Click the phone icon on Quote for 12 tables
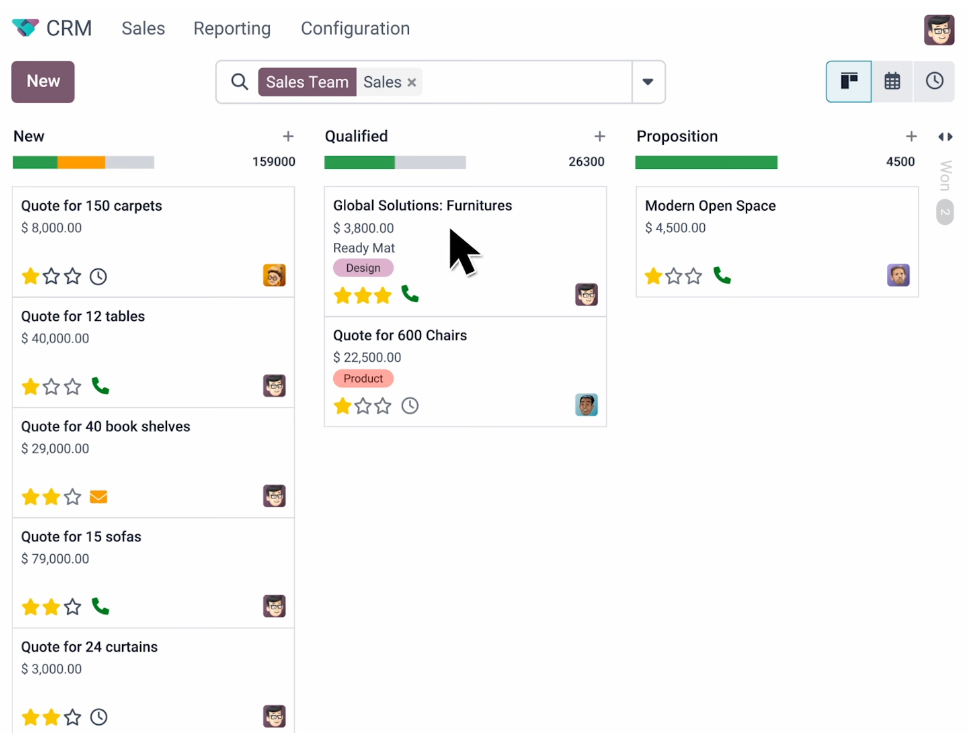 pyautogui.click(x=100, y=386)
